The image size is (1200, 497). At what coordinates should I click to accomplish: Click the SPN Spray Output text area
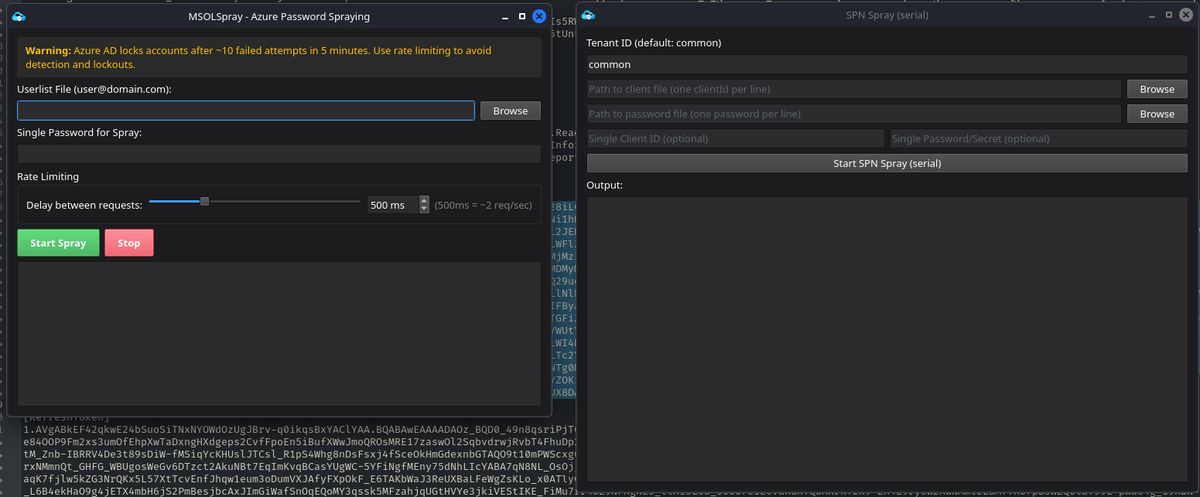[887, 340]
